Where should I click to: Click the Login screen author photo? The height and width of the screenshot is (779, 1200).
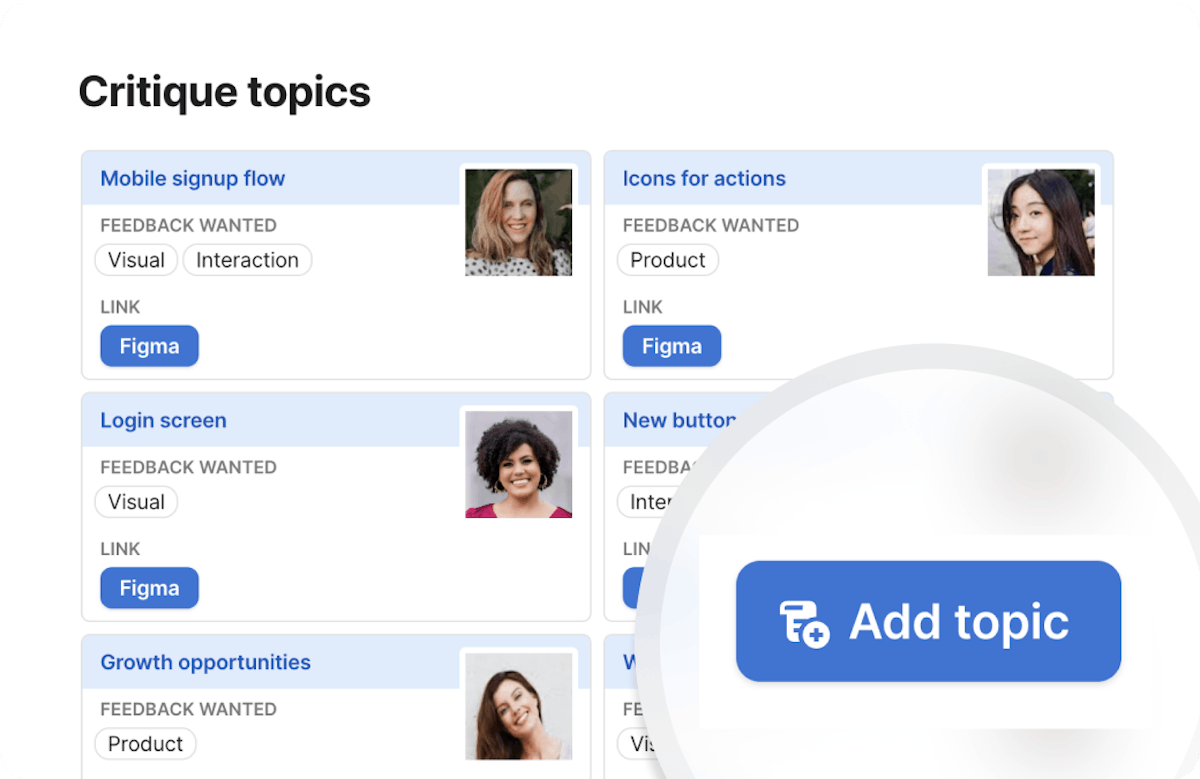518,464
